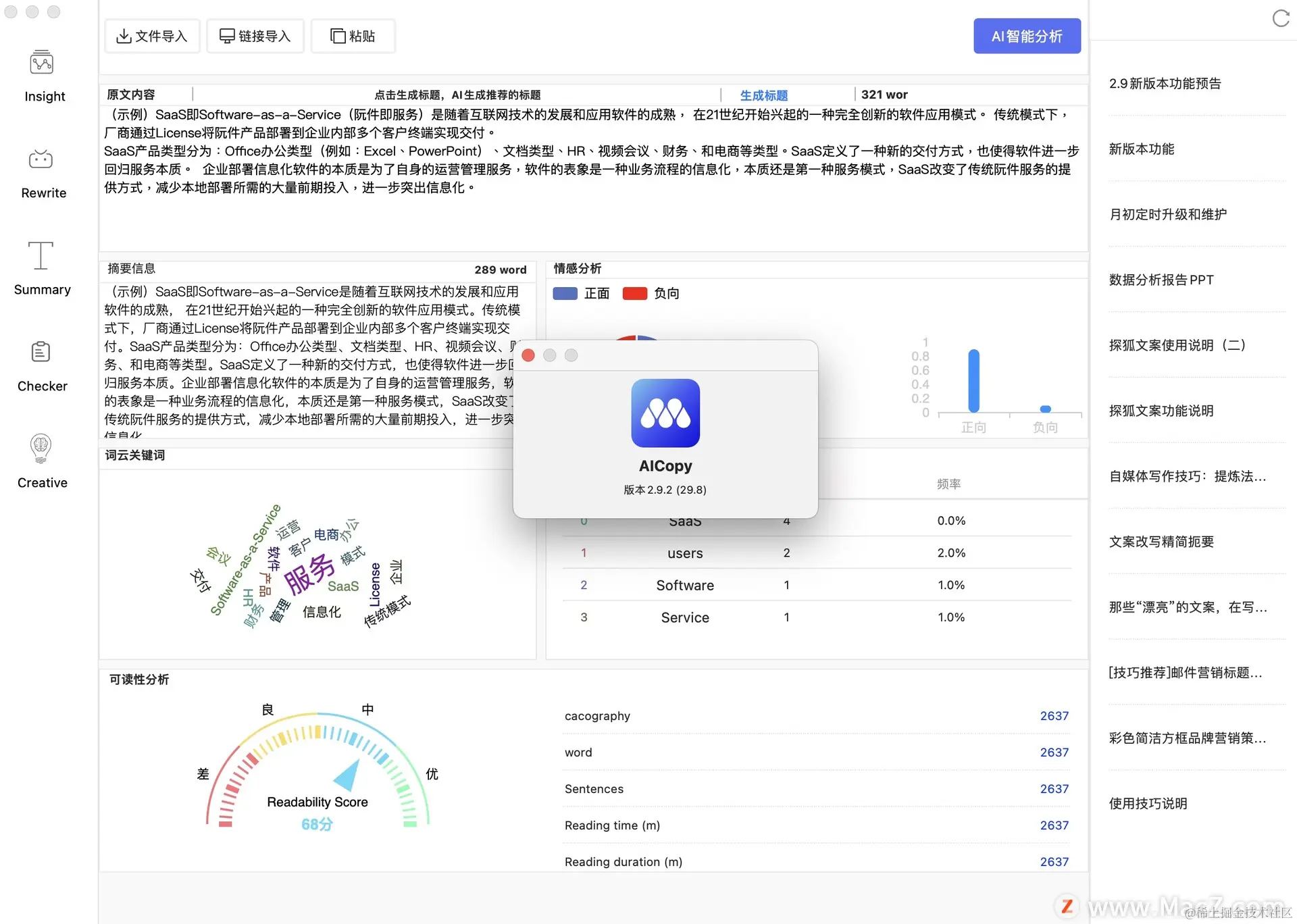The height and width of the screenshot is (924, 1297).
Task: Open the Insight sidebar icon
Action: pyautogui.click(x=42, y=63)
